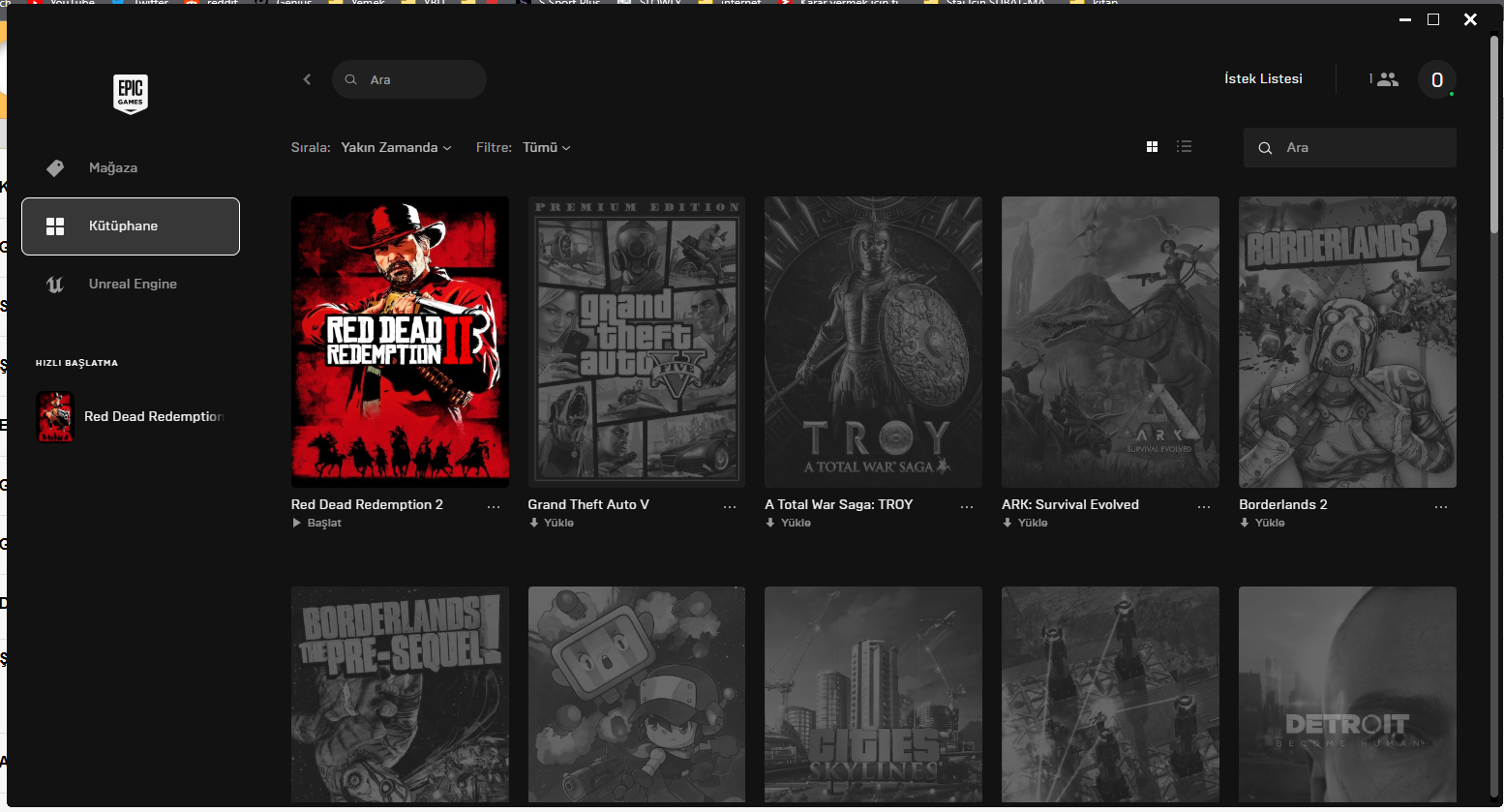Focus the library search field
This screenshot has width=1504, height=812.
pos(1350,148)
